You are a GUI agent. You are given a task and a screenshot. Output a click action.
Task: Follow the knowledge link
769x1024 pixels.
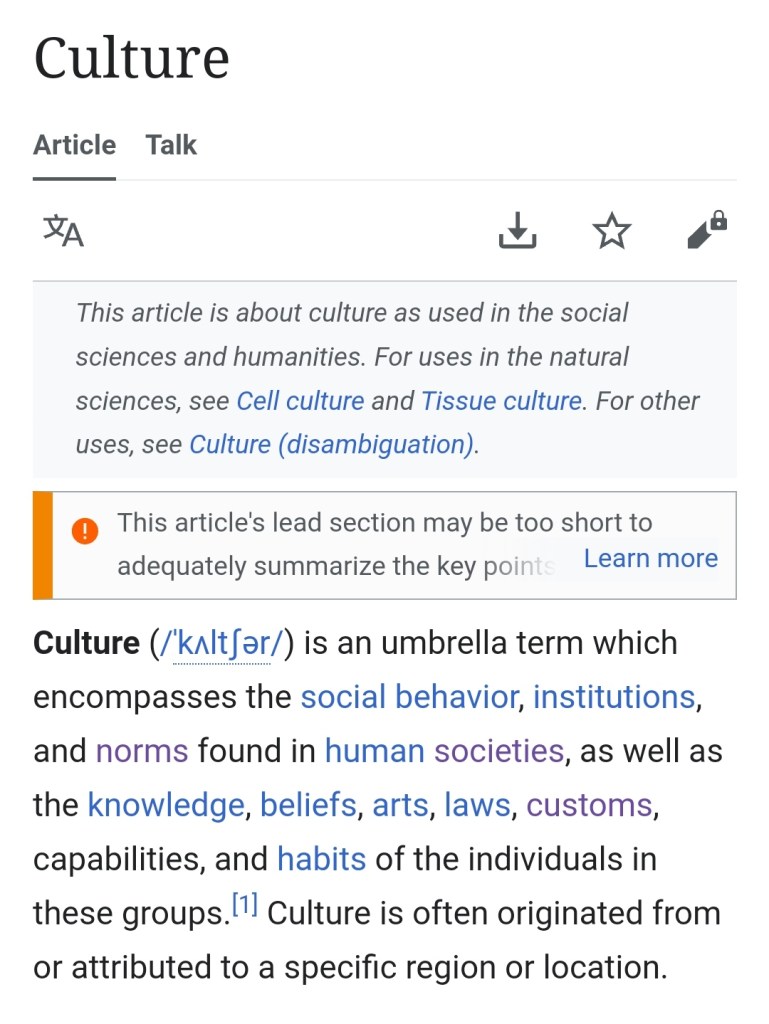coord(166,805)
